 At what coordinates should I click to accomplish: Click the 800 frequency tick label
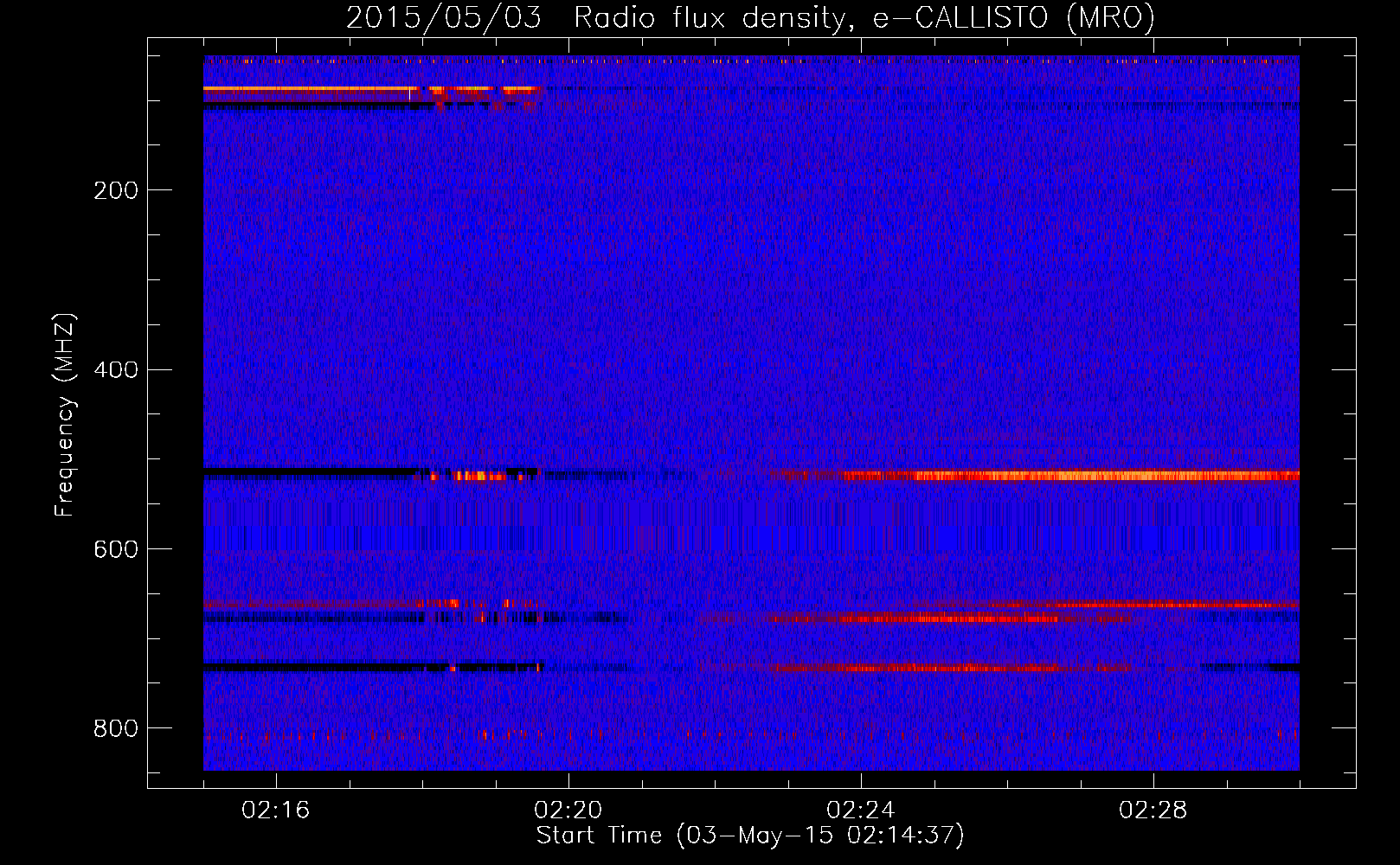[115, 729]
